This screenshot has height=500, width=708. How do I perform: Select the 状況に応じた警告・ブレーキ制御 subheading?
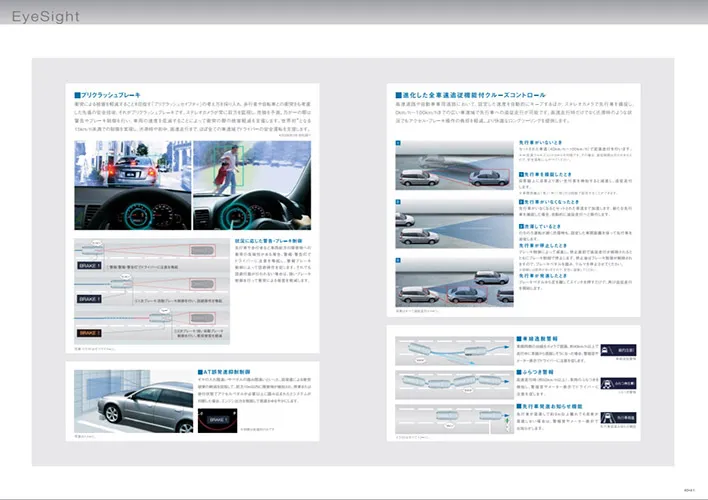tap(268, 241)
